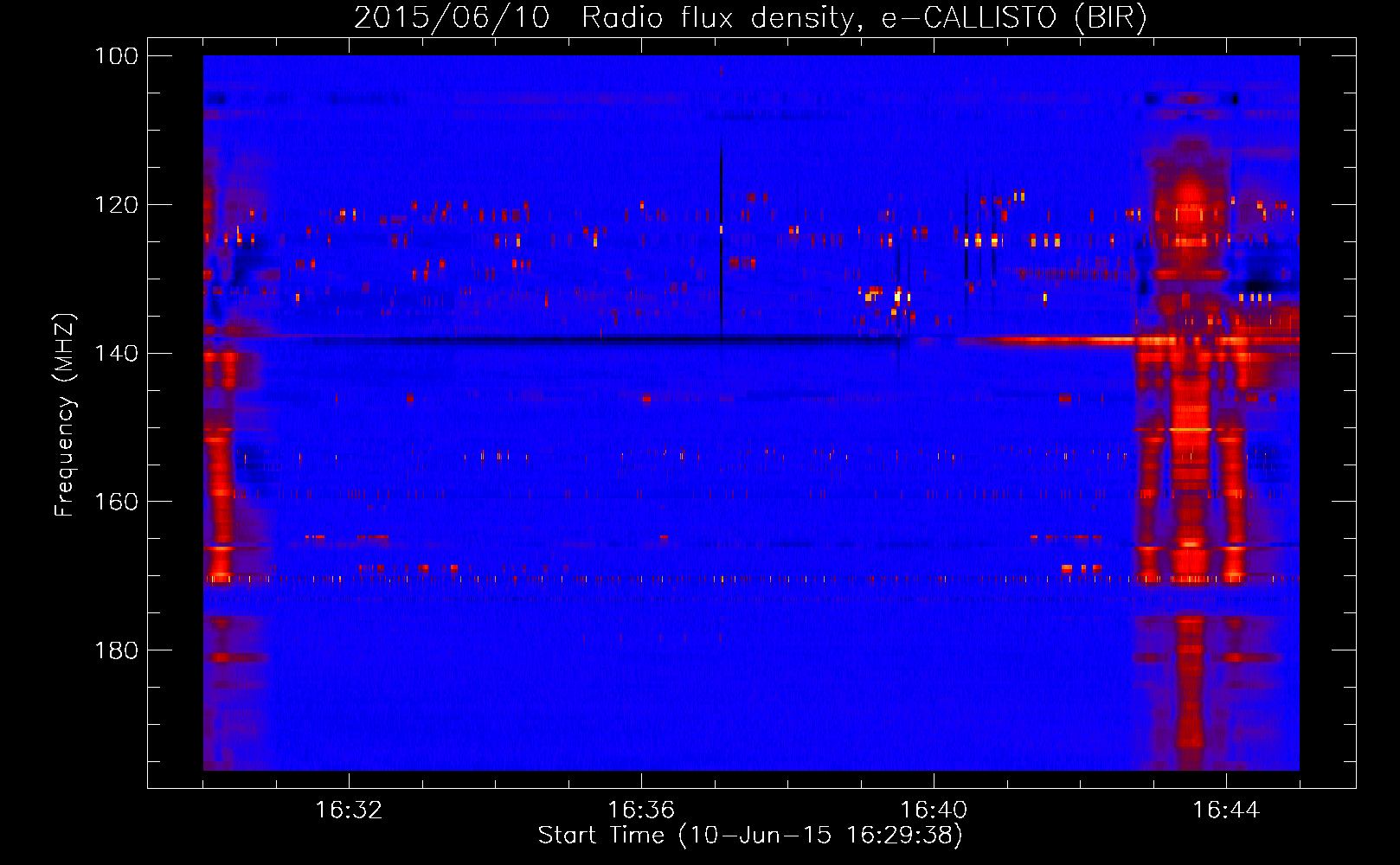Click the 100 frequency tick label

[117, 56]
